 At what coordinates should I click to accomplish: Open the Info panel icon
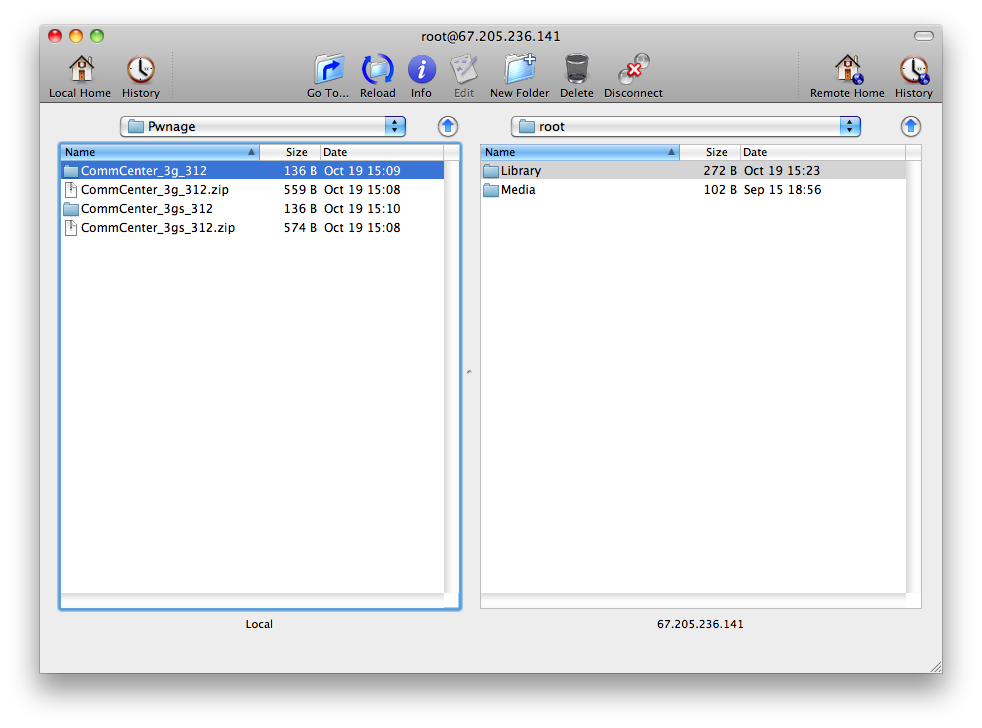click(421, 70)
